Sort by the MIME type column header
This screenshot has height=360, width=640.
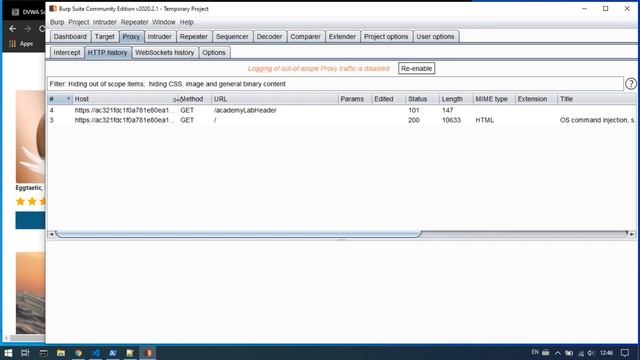click(x=494, y=99)
